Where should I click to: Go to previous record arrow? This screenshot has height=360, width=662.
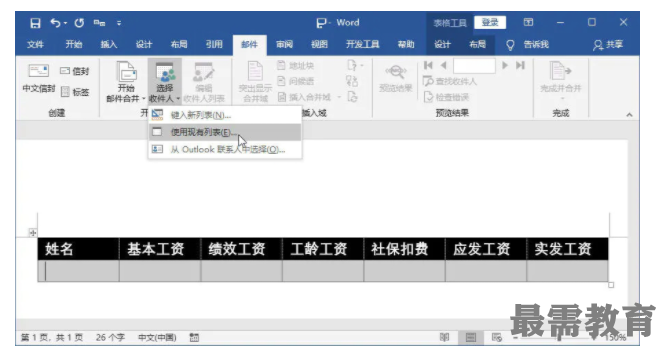pyautogui.click(x=443, y=65)
